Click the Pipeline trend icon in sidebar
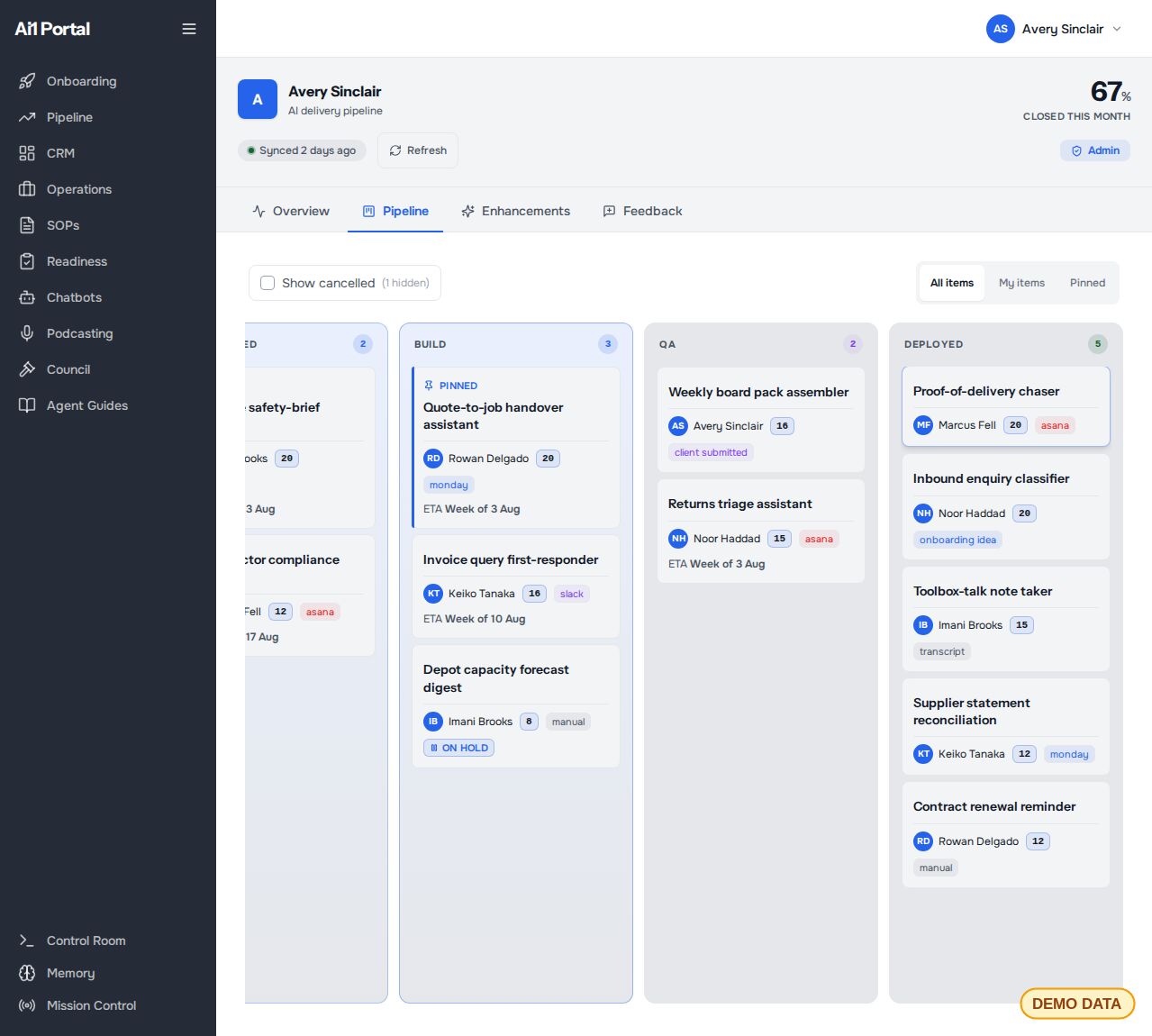The image size is (1152, 1036). [27, 117]
